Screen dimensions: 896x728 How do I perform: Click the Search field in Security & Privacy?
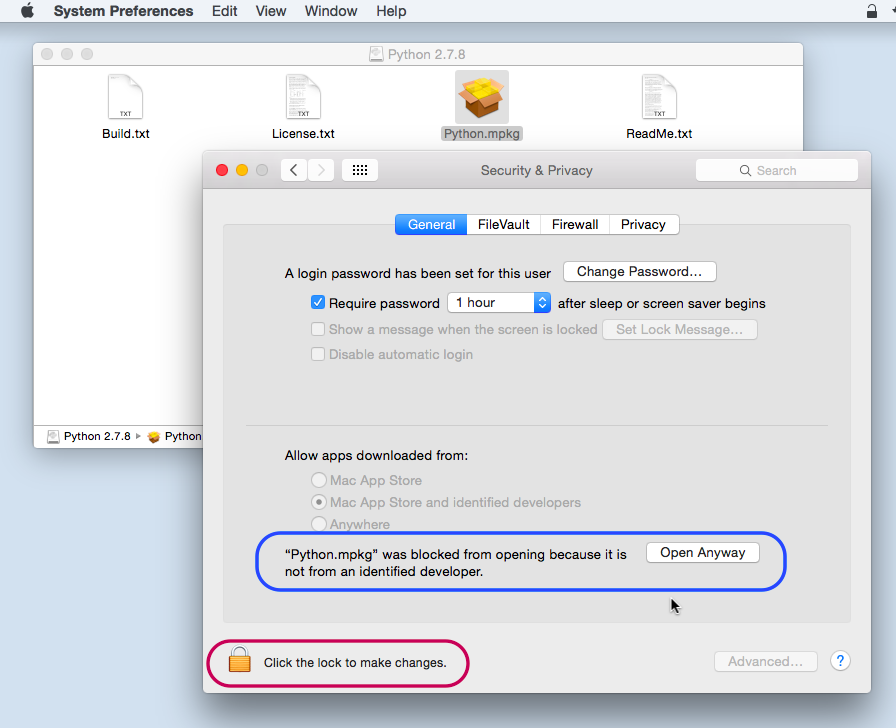(777, 170)
